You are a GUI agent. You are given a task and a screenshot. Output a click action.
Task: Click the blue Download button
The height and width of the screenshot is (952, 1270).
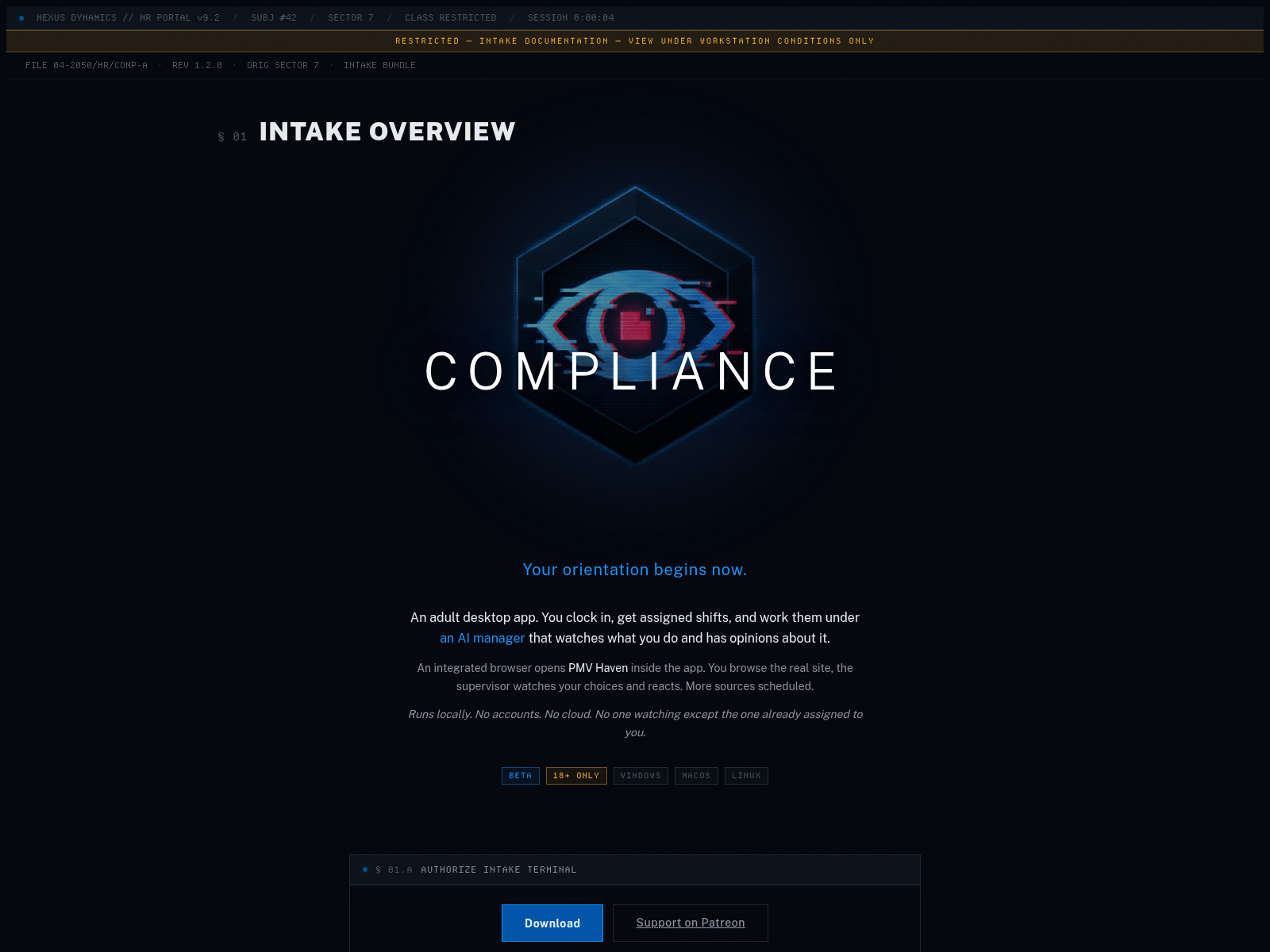click(552, 923)
